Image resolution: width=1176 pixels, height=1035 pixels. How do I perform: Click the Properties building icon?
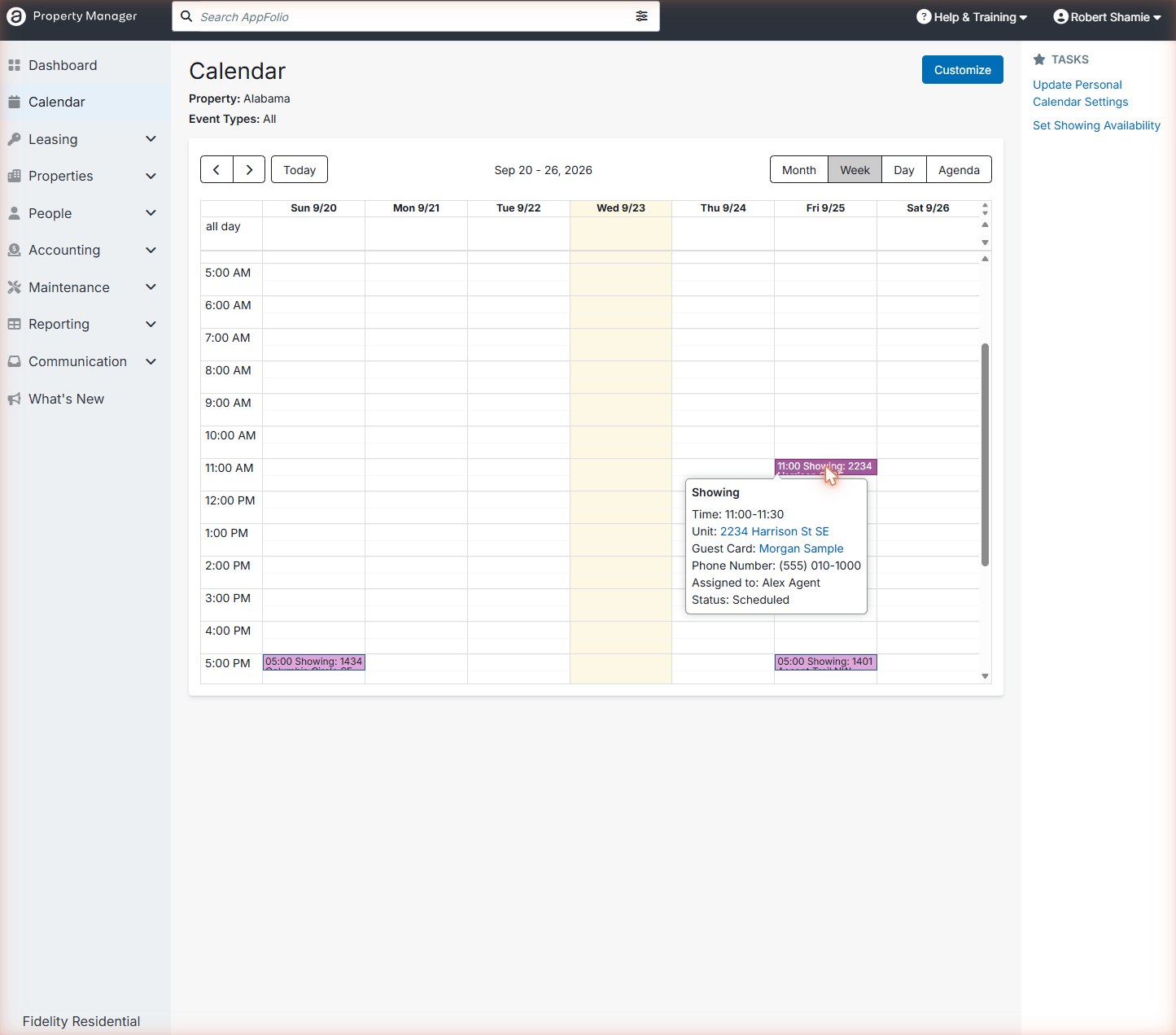[x=14, y=176]
